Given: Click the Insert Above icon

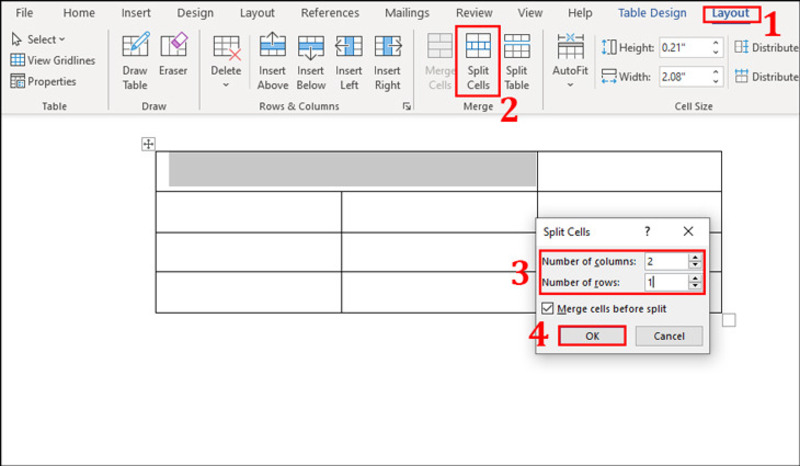Looking at the screenshot, I should coord(273,61).
